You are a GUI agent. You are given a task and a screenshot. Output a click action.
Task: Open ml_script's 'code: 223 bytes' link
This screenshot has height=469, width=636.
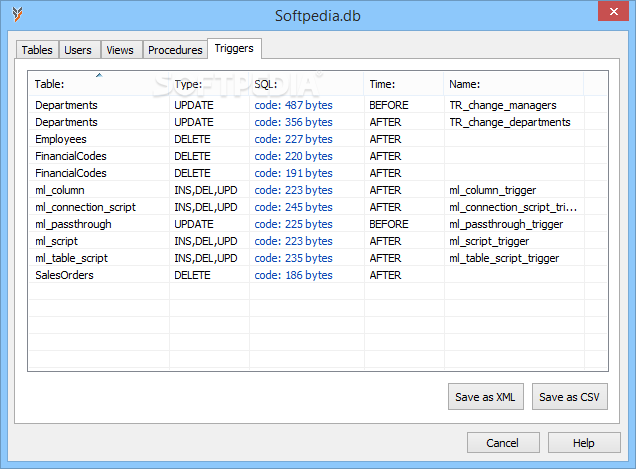(x=293, y=241)
